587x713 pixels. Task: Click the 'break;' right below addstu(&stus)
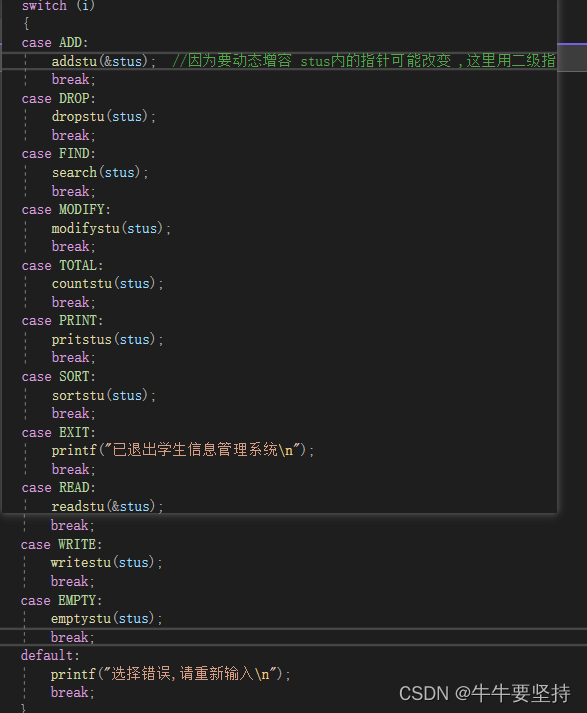pos(74,80)
